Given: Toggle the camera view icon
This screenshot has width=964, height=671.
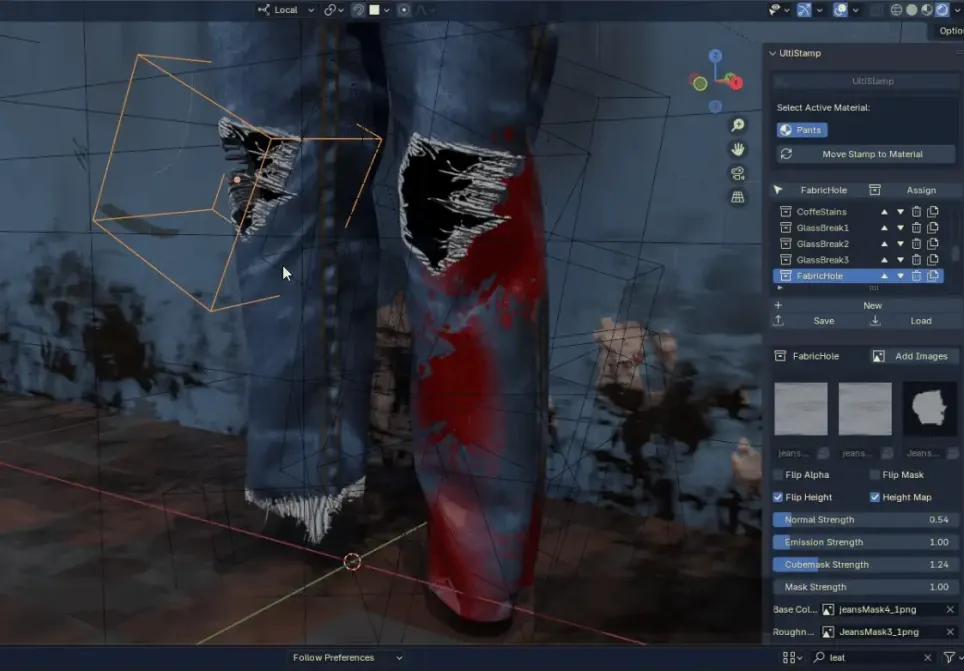Looking at the screenshot, I should [738, 173].
